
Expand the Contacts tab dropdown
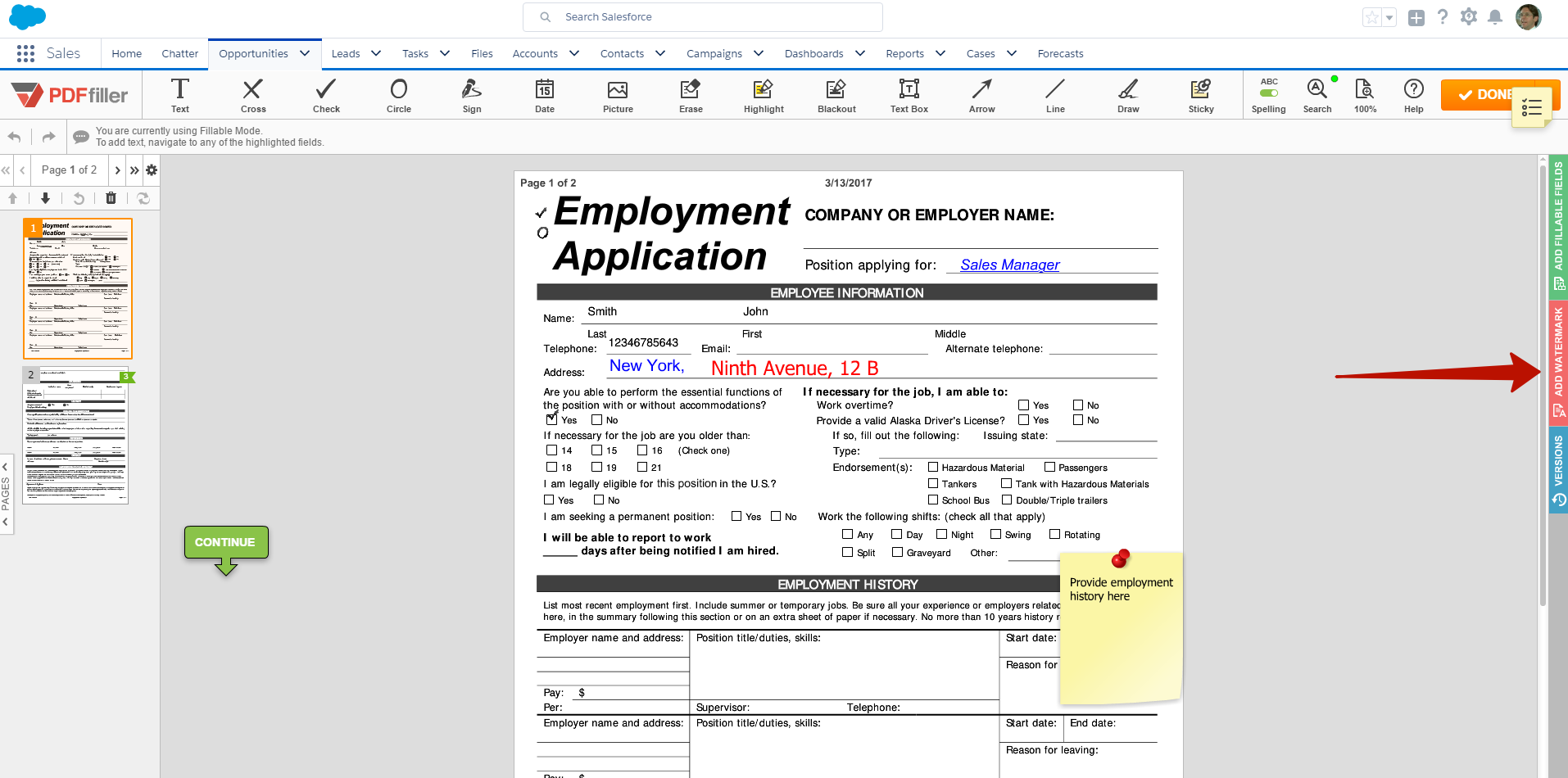pyautogui.click(x=660, y=53)
